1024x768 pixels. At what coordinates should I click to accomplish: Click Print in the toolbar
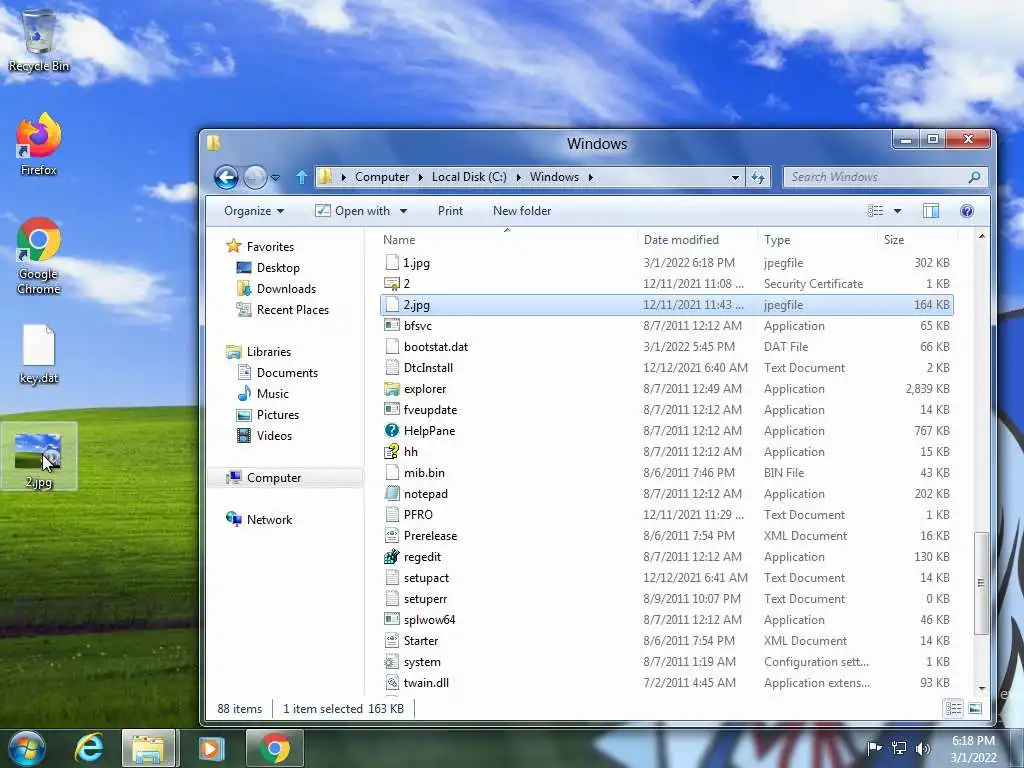tap(450, 211)
